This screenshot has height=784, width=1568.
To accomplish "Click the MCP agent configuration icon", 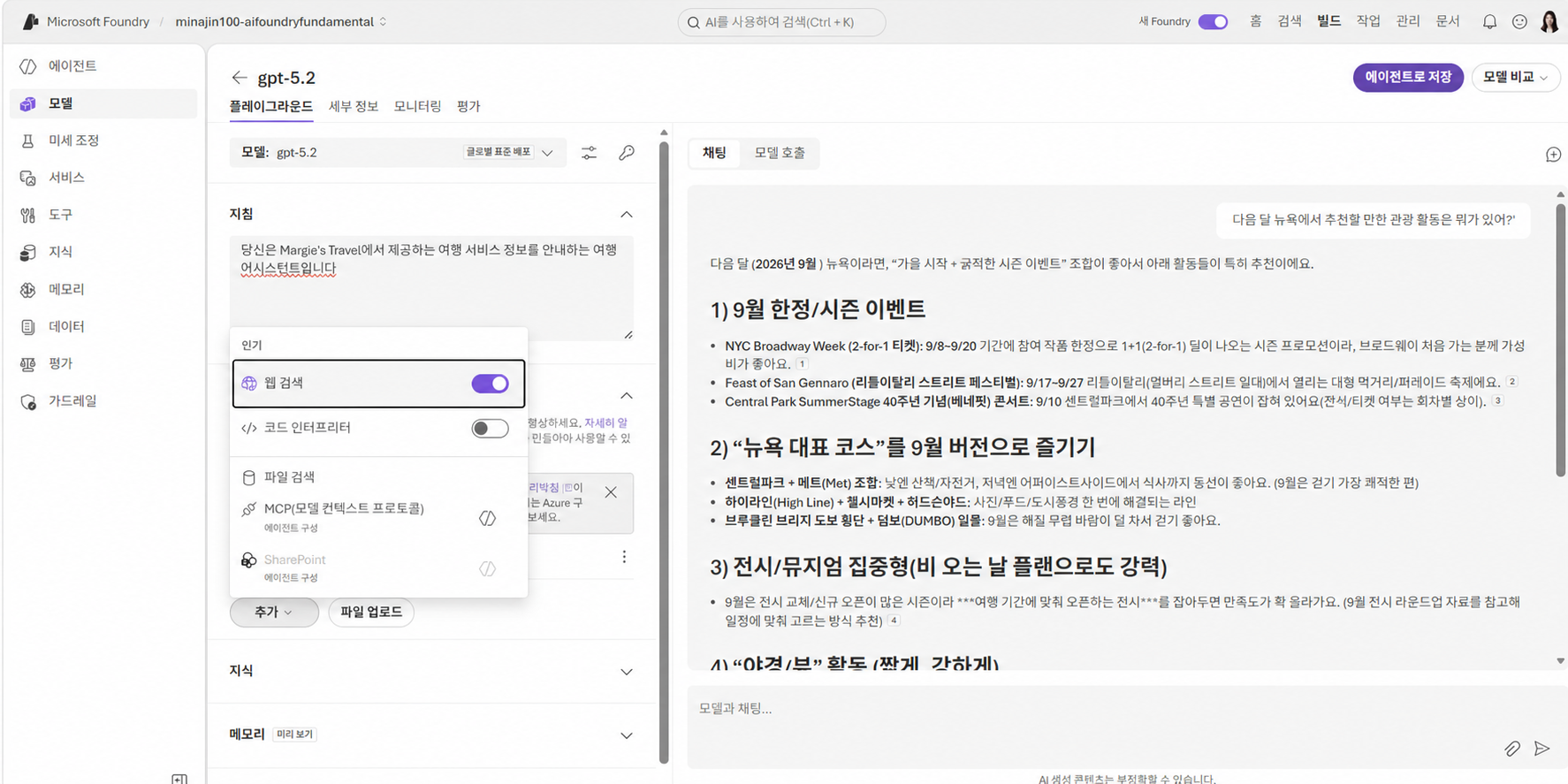I will 487,518.
